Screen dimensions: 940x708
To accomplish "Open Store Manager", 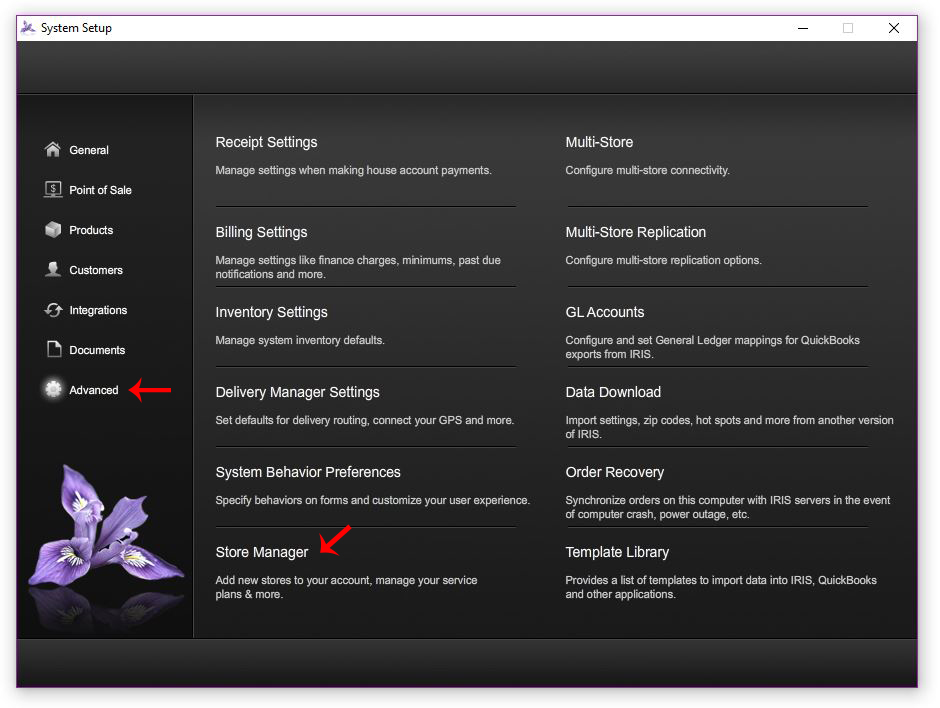I will pyautogui.click(x=262, y=552).
